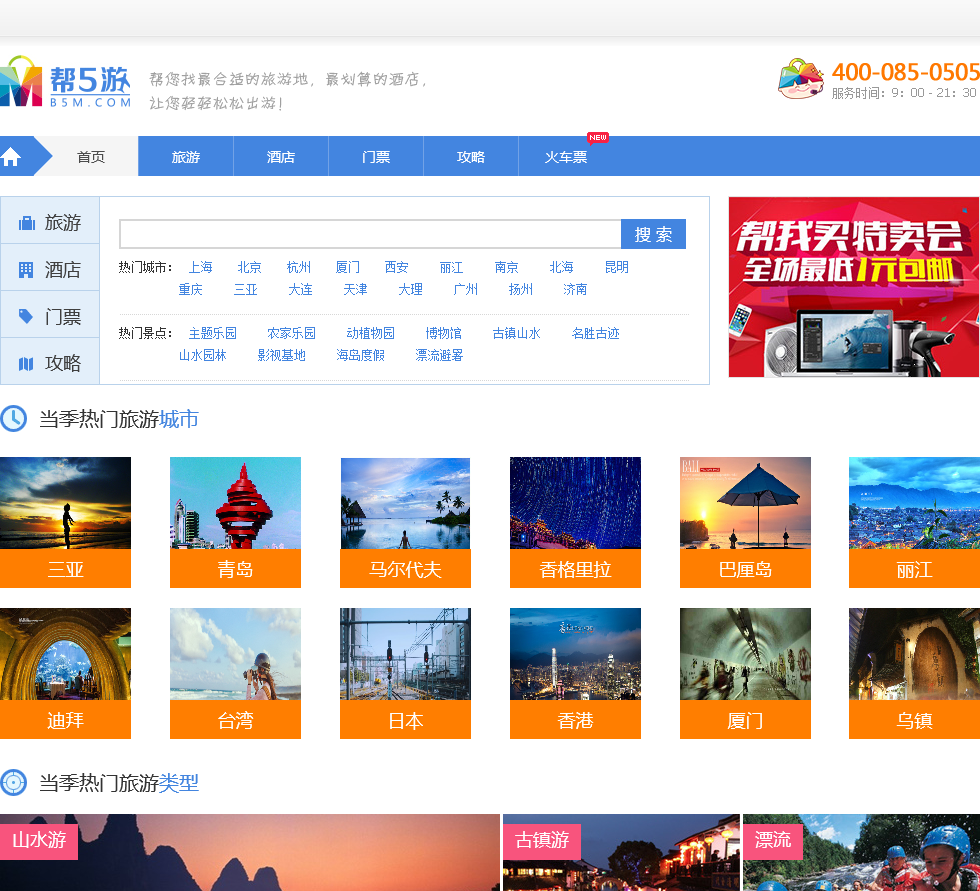Open the 日本 destination card
The width and height of the screenshot is (980, 891).
click(x=406, y=674)
